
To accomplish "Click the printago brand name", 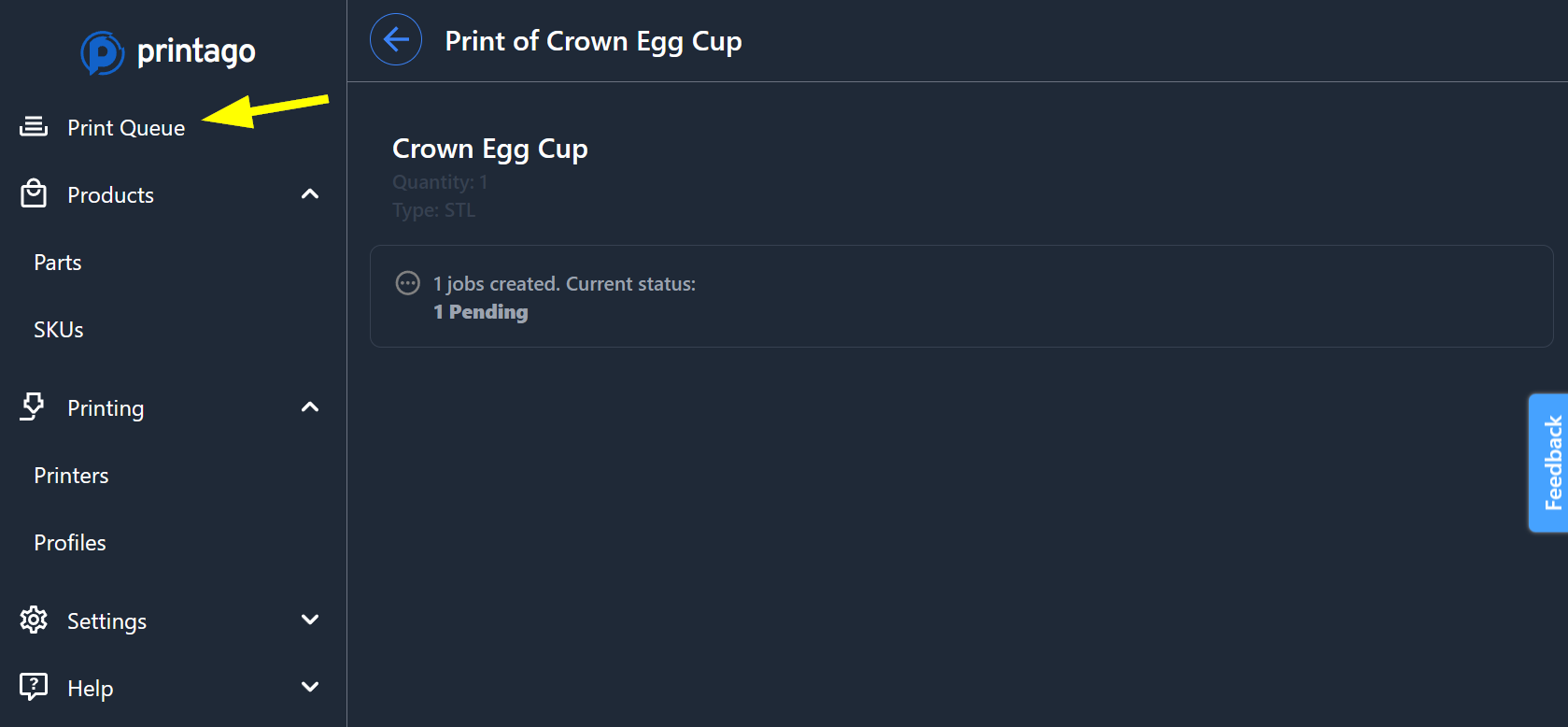I will point(196,51).
